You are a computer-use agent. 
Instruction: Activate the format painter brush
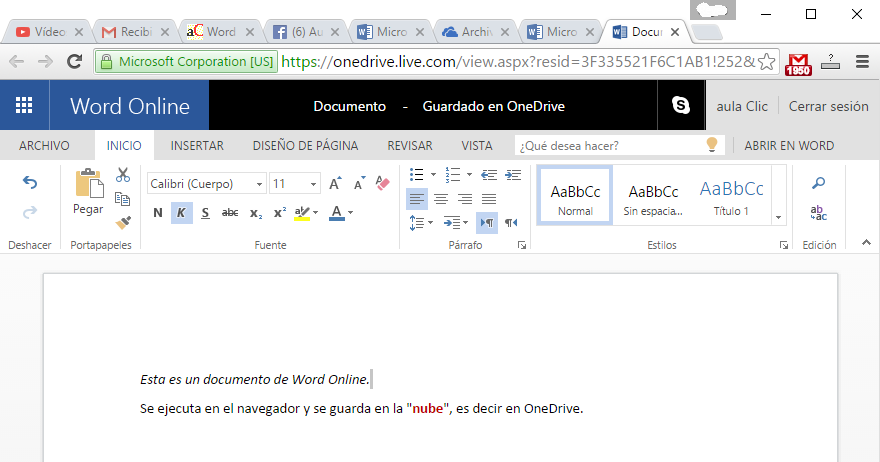coord(123,223)
